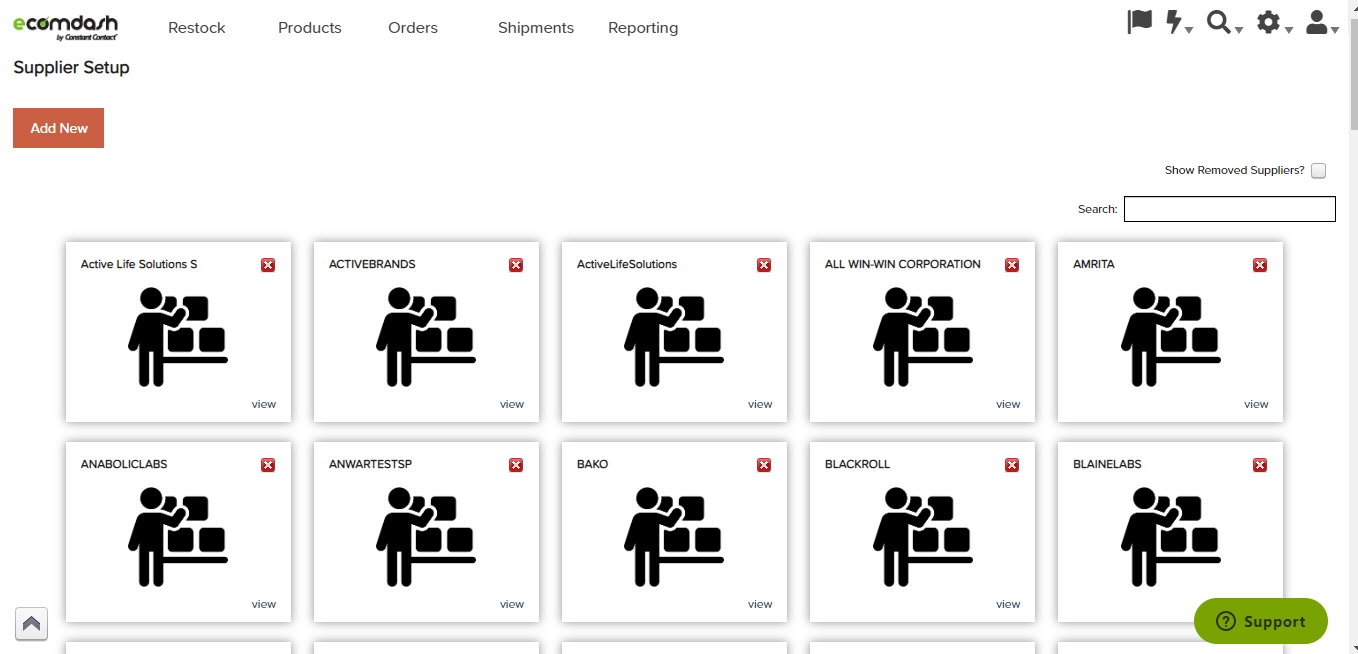Image resolution: width=1358 pixels, height=654 pixels.
Task: Click the scroll-to-top arrow icon
Action: point(31,624)
